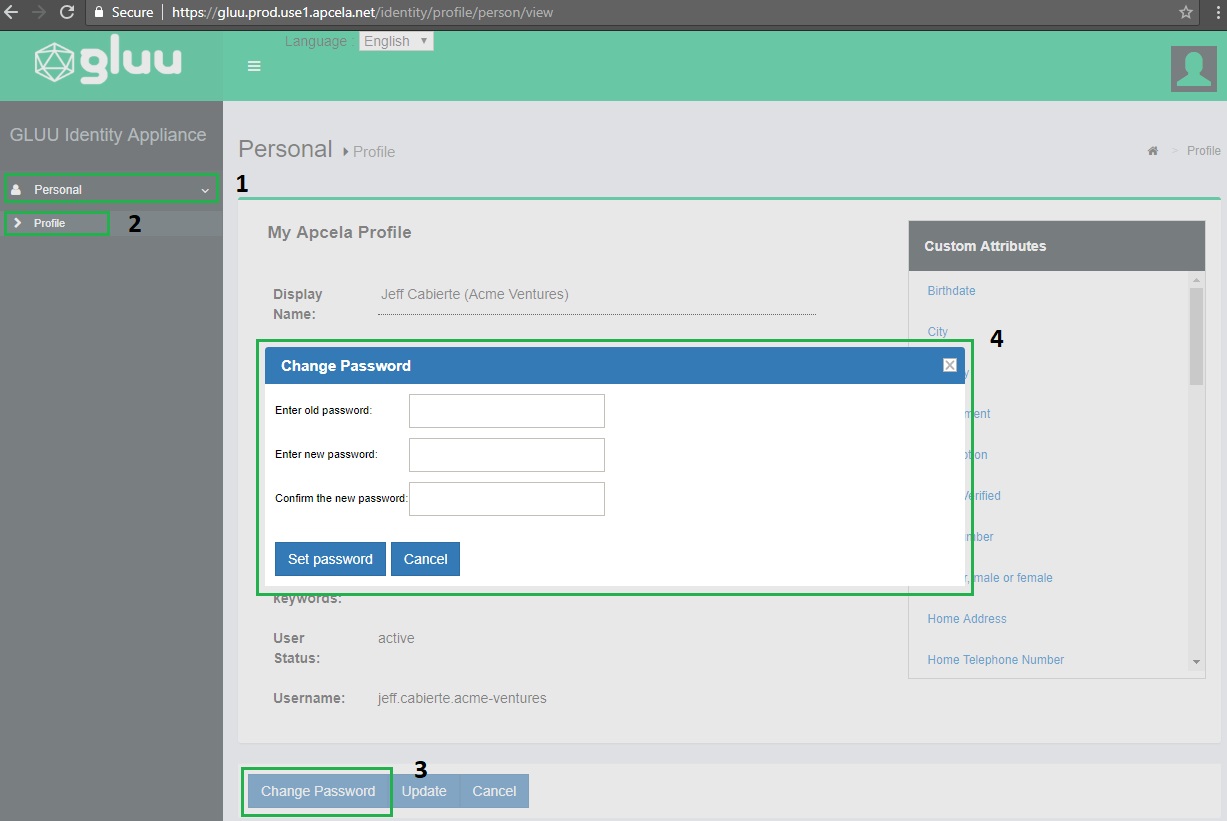Click the Gluu logo

click(x=109, y=62)
